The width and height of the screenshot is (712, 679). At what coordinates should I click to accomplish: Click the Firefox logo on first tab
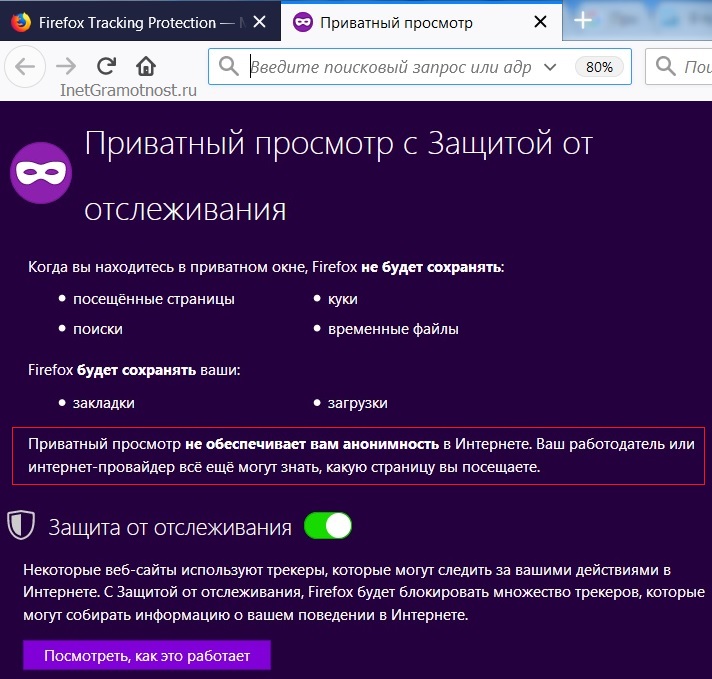point(21,22)
